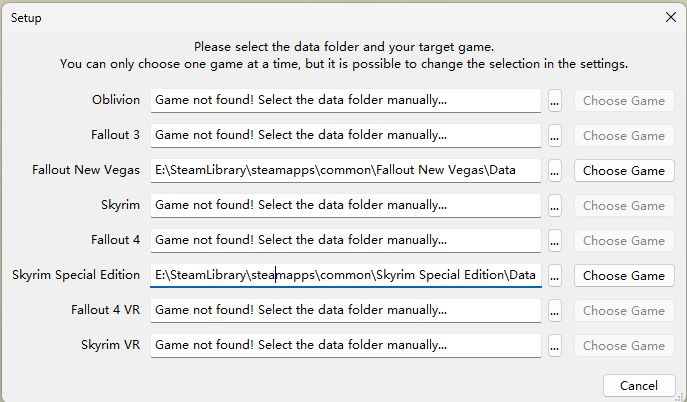
Task: Choose Fallout New Vegas as target game
Action: click(x=623, y=170)
